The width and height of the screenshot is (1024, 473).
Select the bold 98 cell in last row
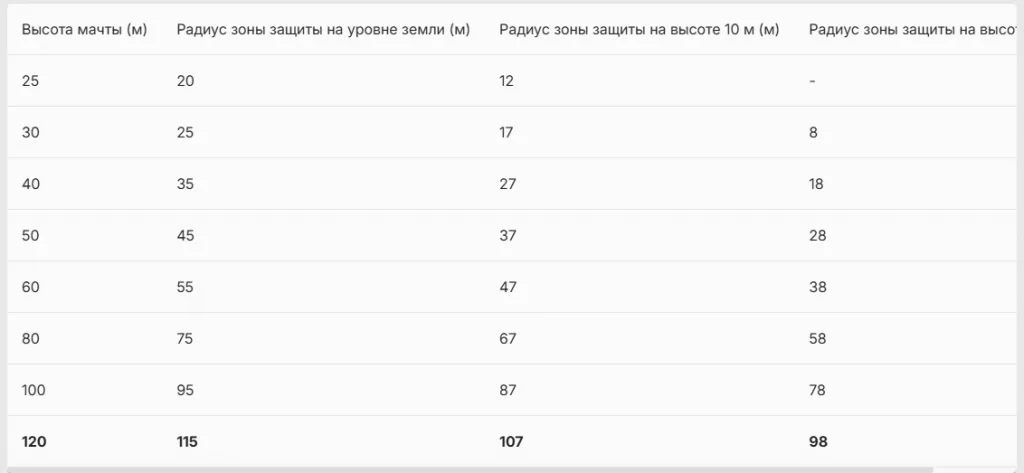(818, 441)
